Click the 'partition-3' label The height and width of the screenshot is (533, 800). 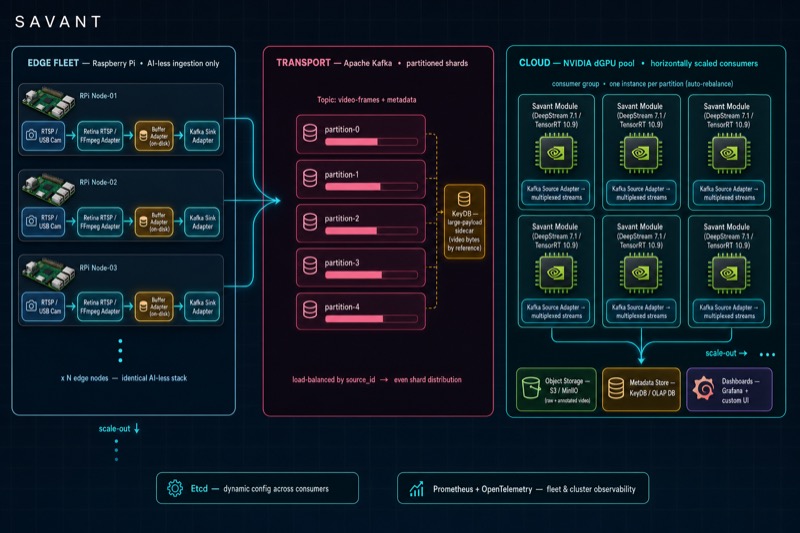click(x=342, y=263)
